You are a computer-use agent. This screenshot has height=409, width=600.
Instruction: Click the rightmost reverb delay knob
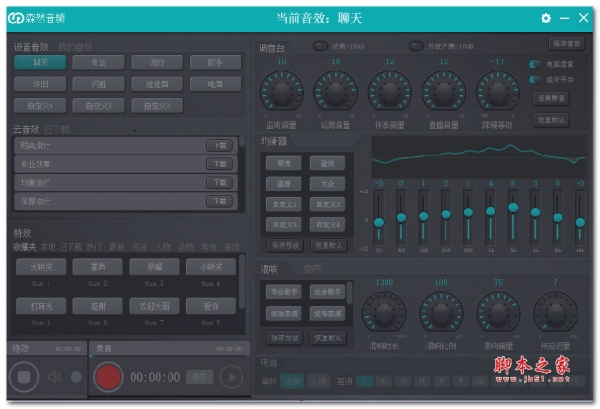click(x=555, y=313)
